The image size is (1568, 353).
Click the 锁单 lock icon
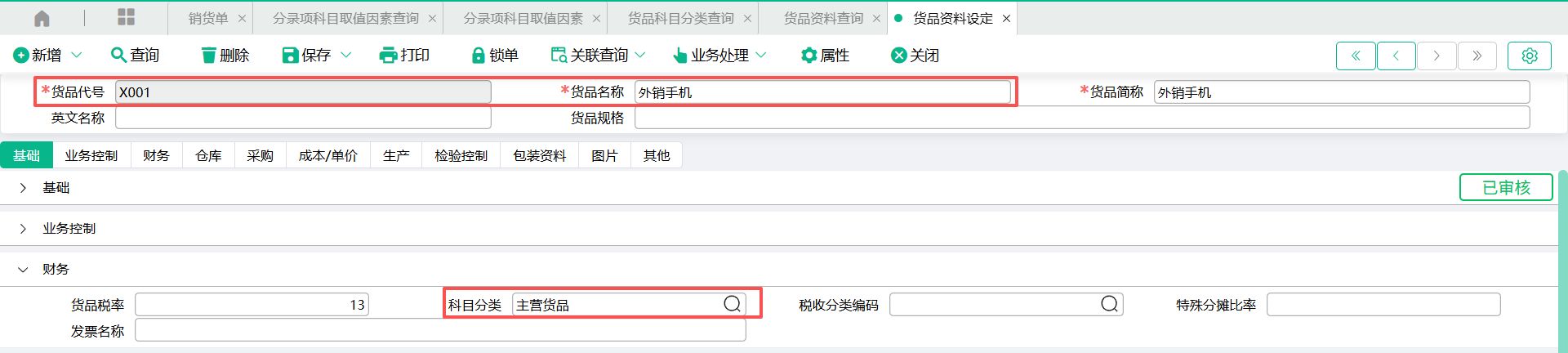click(x=479, y=55)
